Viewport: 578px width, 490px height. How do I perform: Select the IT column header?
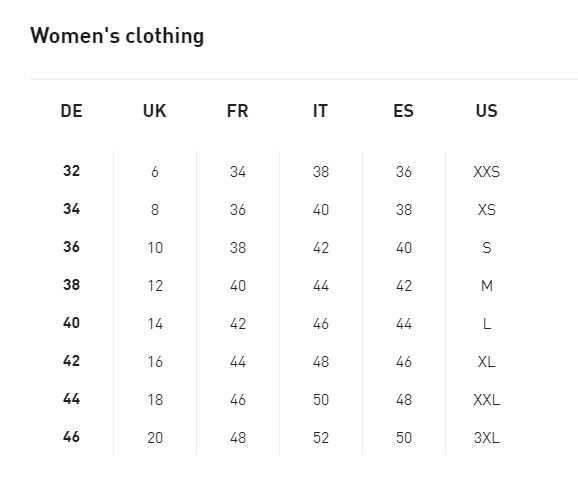point(320,111)
